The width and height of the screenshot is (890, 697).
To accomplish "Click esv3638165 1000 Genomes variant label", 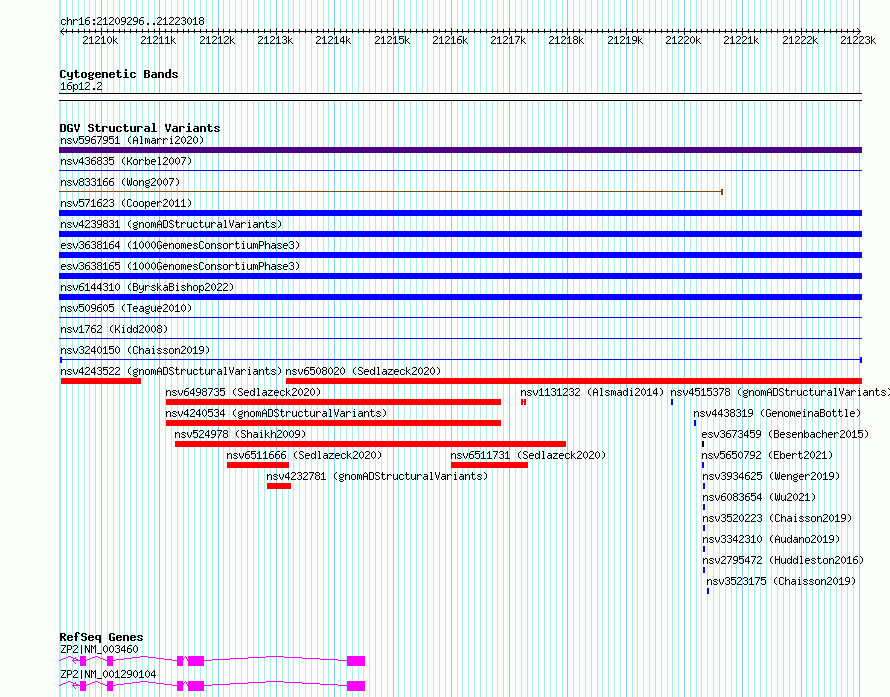I will [x=180, y=266].
